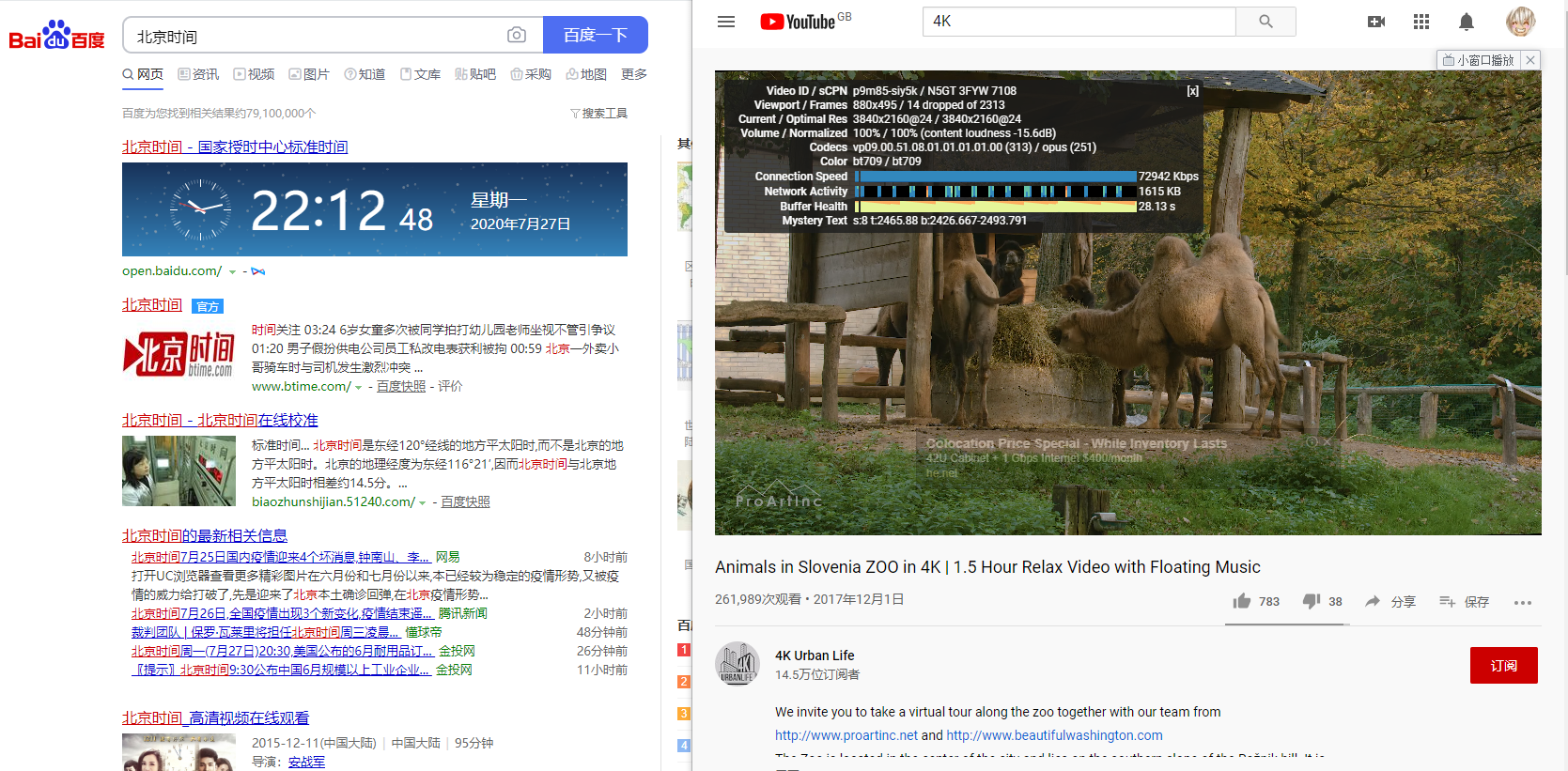Click YouTube create video camera icon

pos(1376,22)
